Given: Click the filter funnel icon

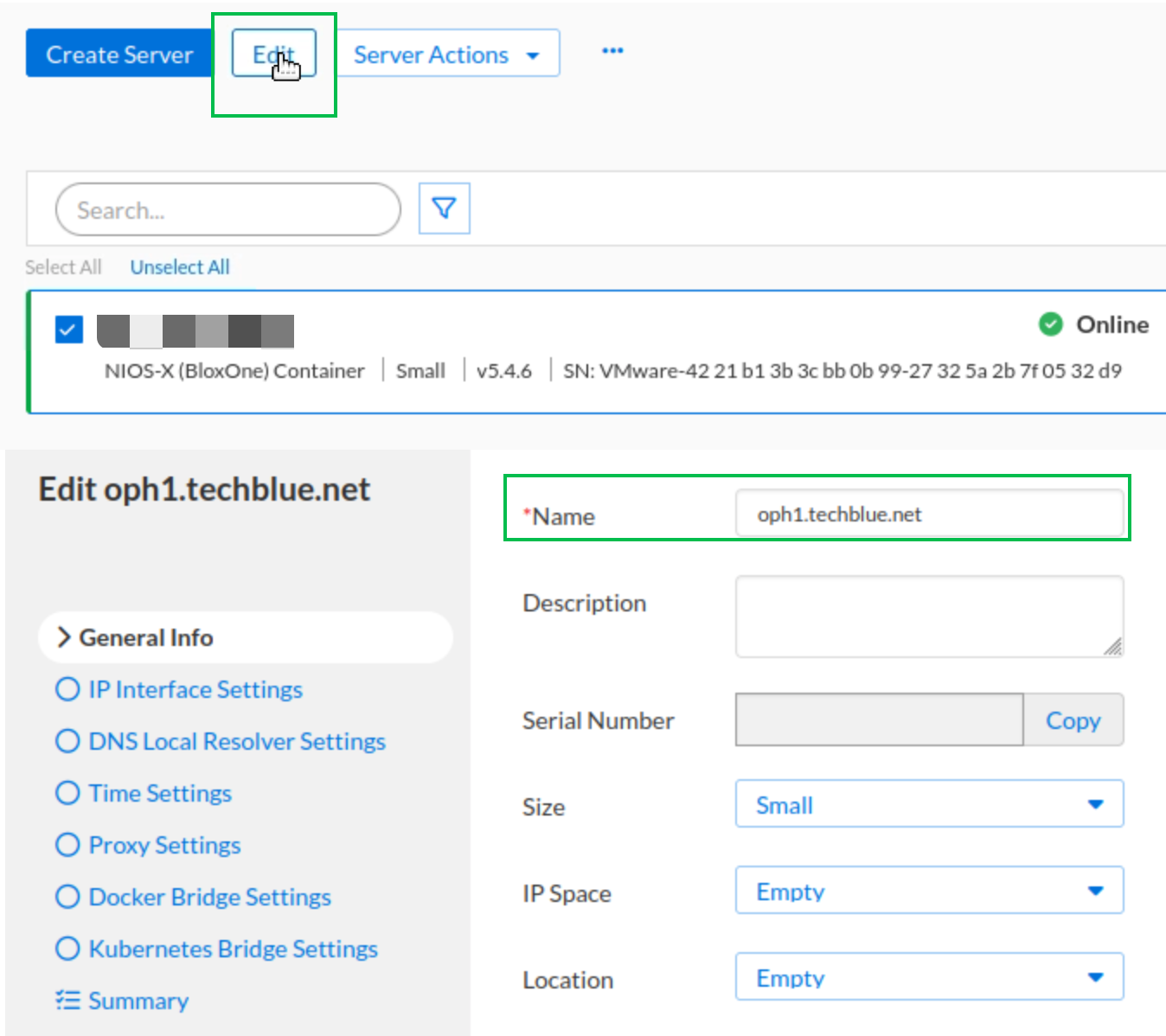Looking at the screenshot, I should [444, 208].
